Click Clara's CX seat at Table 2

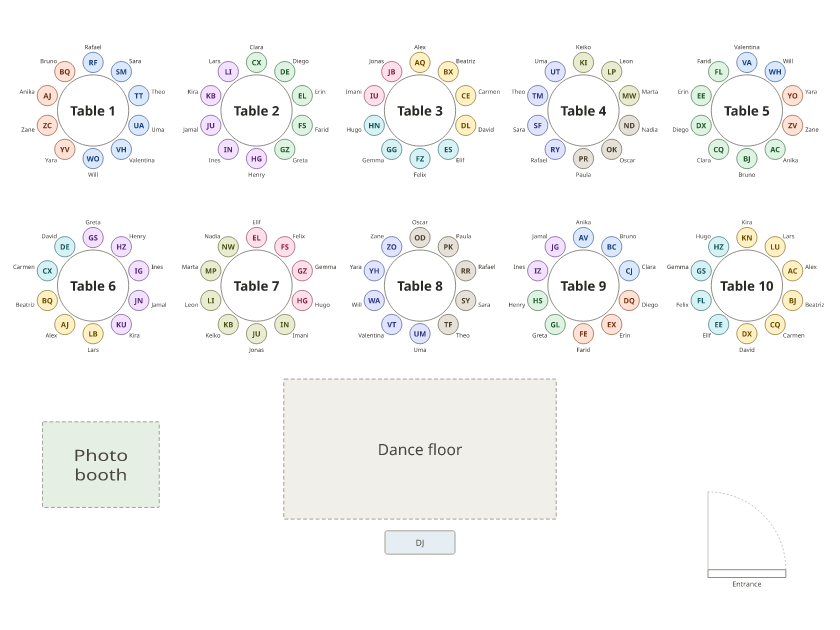point(256,63)
